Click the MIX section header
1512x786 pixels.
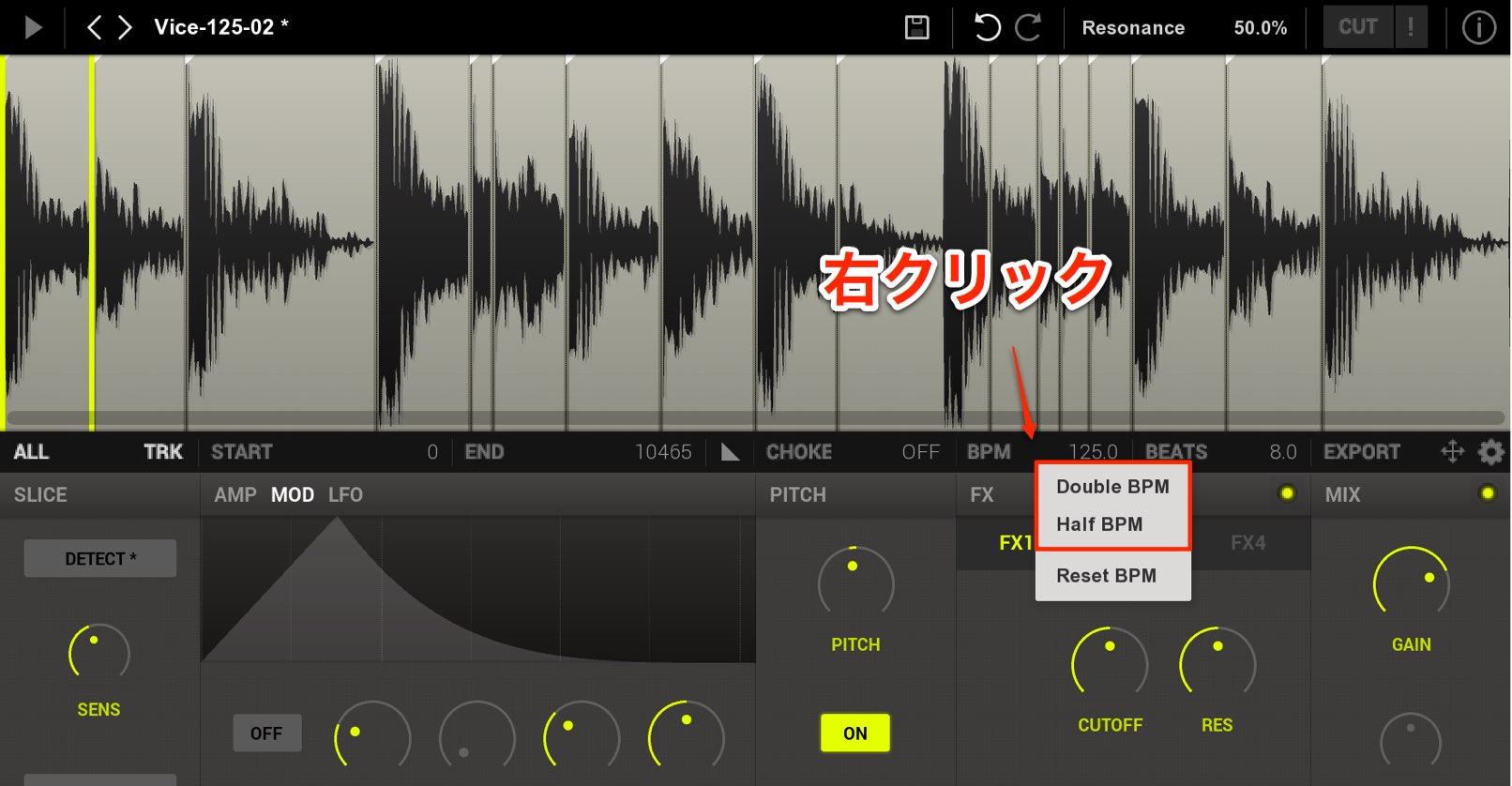click(1342, 495)
